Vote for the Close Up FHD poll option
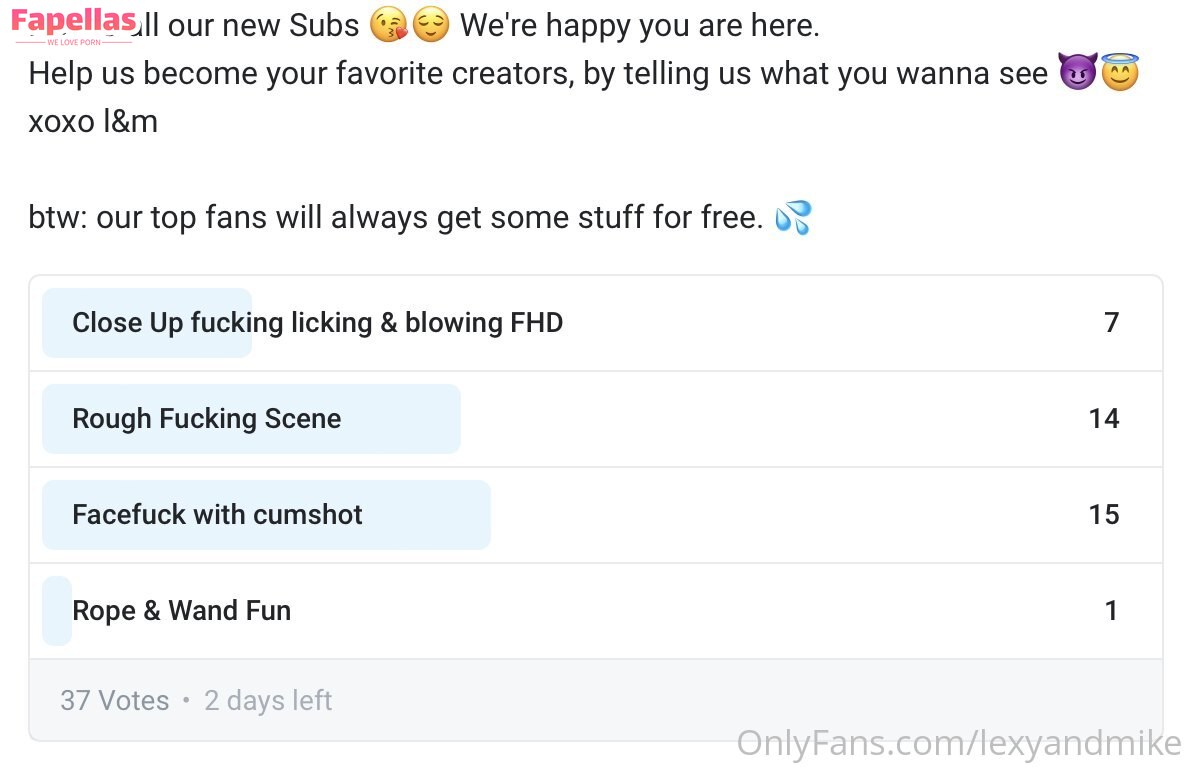The width and height of the screenshot is (1188, 770). [x=317, y=323]
